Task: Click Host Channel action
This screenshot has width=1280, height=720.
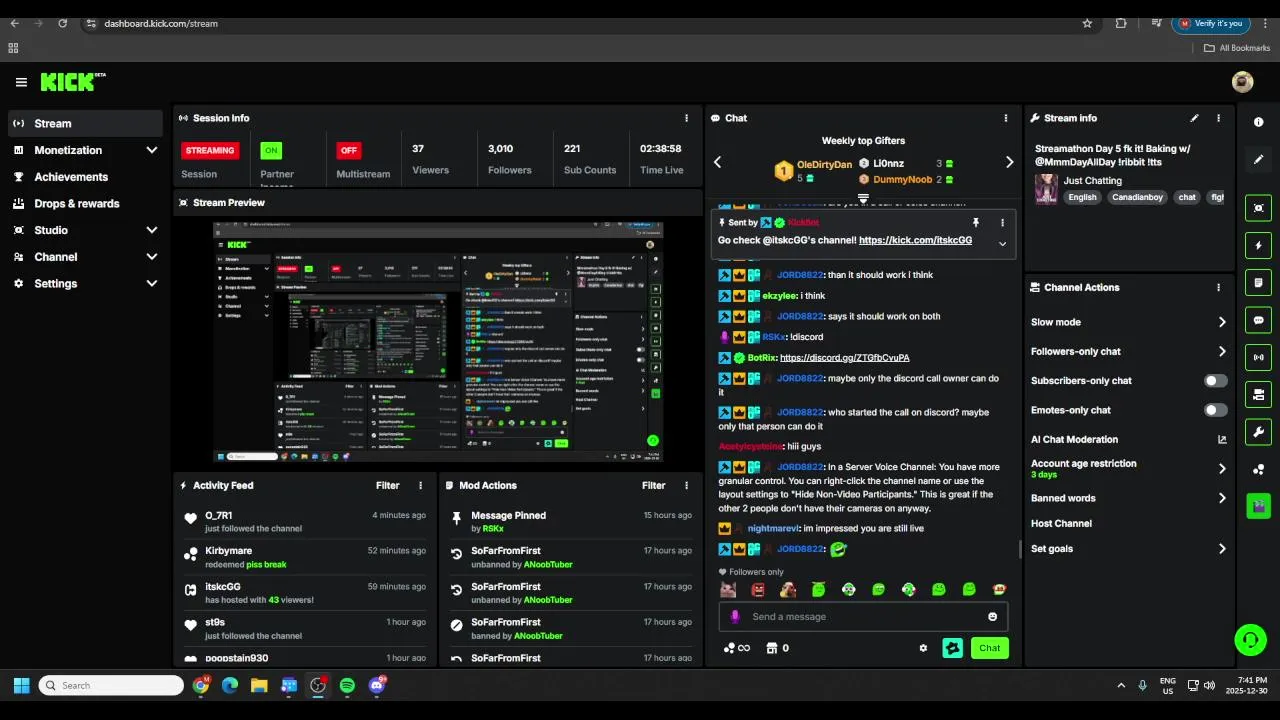Action: [x=1061, y=523]
